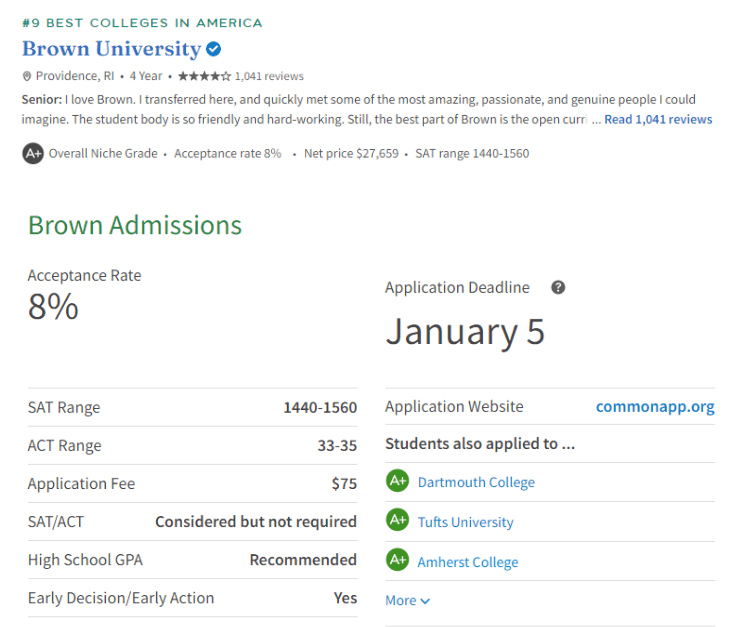Click the Application Website label
This screenshot has width=729, height=627.
[454, 407]
